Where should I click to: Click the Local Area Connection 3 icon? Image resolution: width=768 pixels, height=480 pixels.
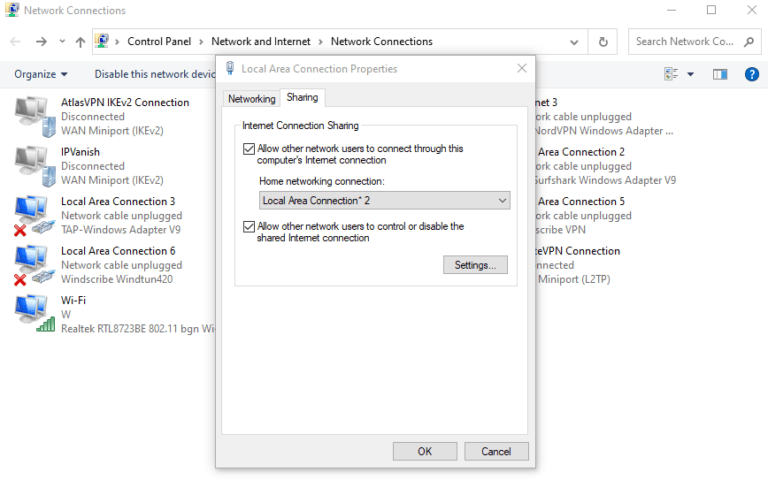pos(34,216)
